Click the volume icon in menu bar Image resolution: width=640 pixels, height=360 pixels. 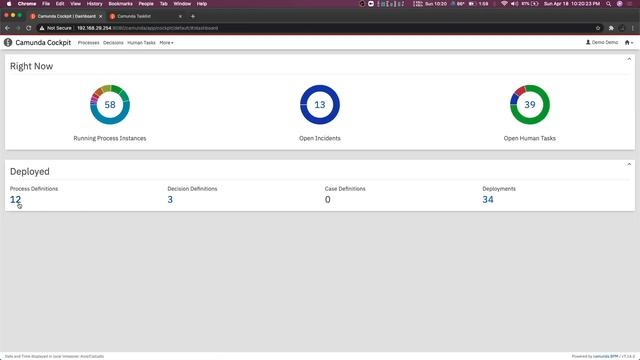514,4
